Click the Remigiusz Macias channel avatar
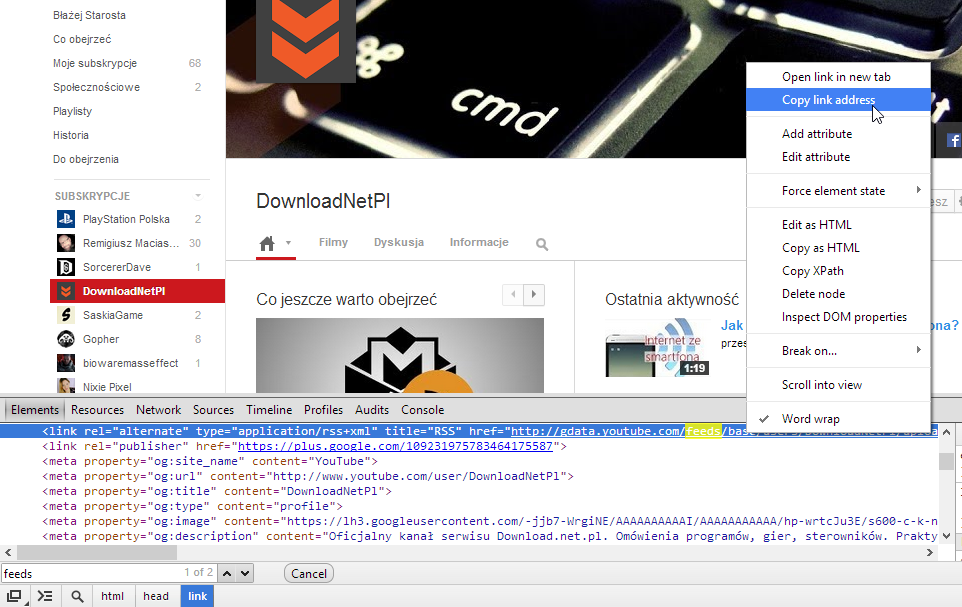962x607 pixels. (66, 243)
